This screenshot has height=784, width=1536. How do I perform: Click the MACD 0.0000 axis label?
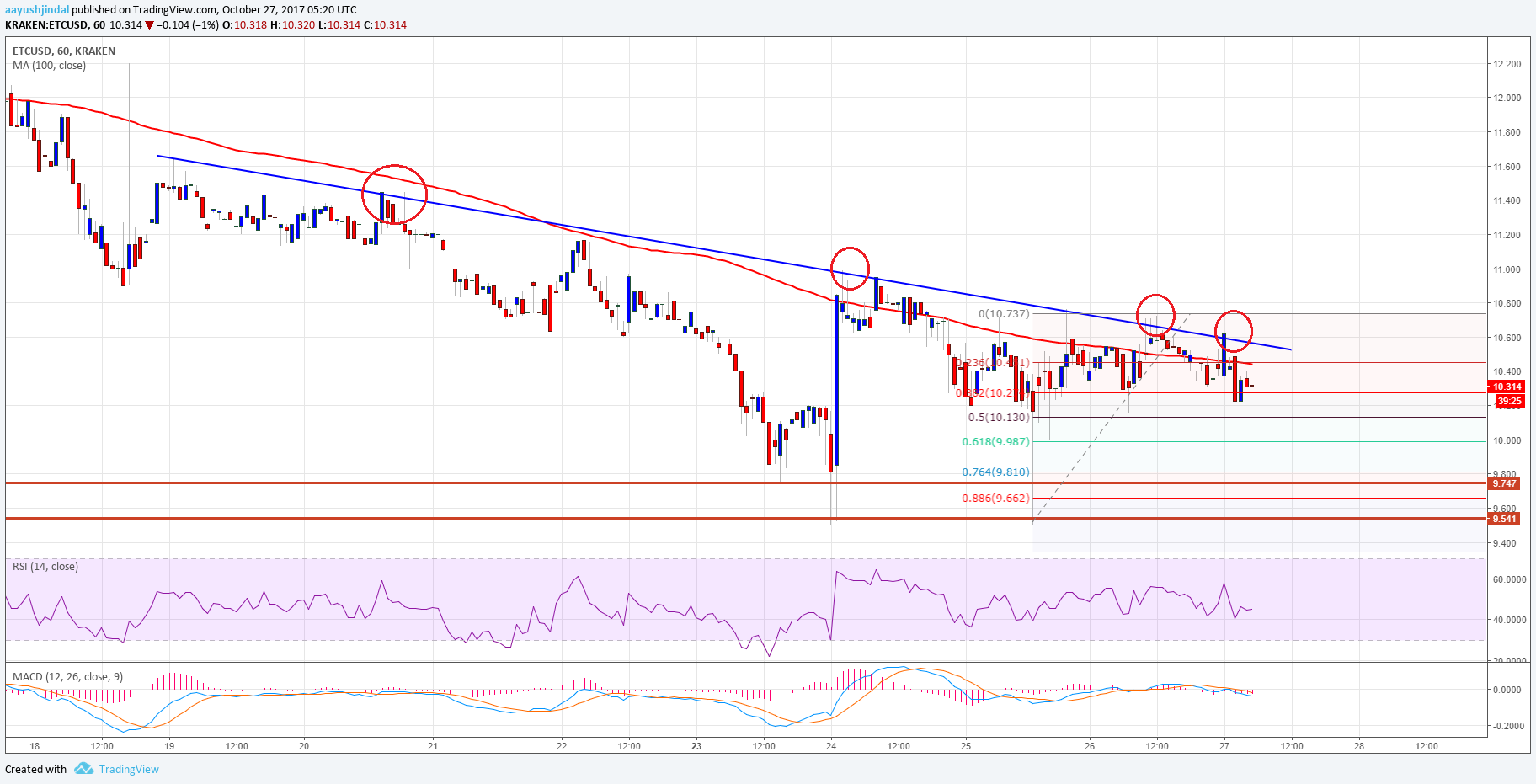(x=1507, y=690)
